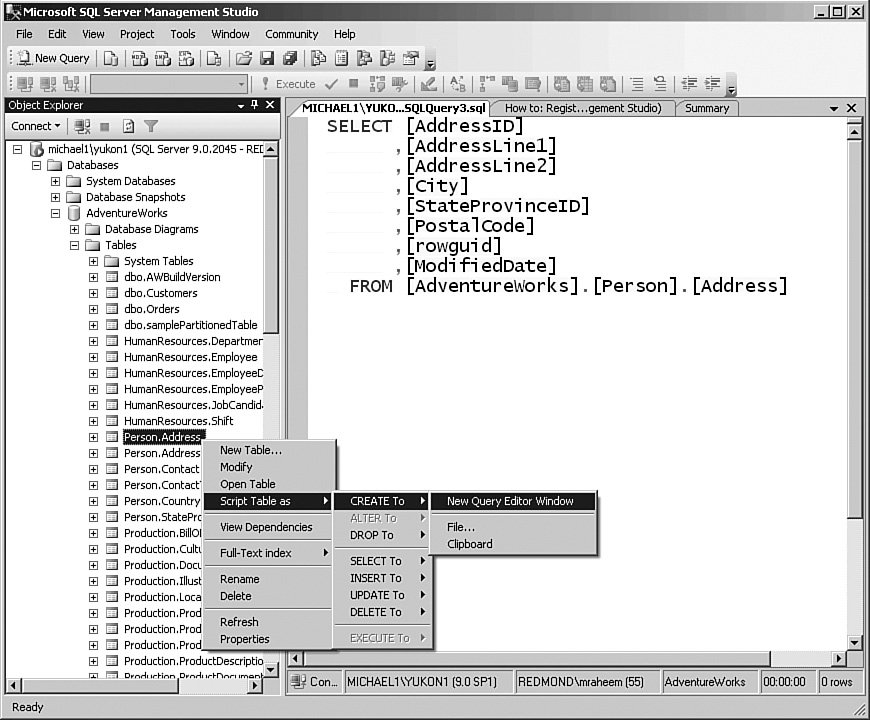This screenshot has width=870, height=720.
Task: Open the Available Databases combo box
Action: pyautogui.click(x=169, y=84)
